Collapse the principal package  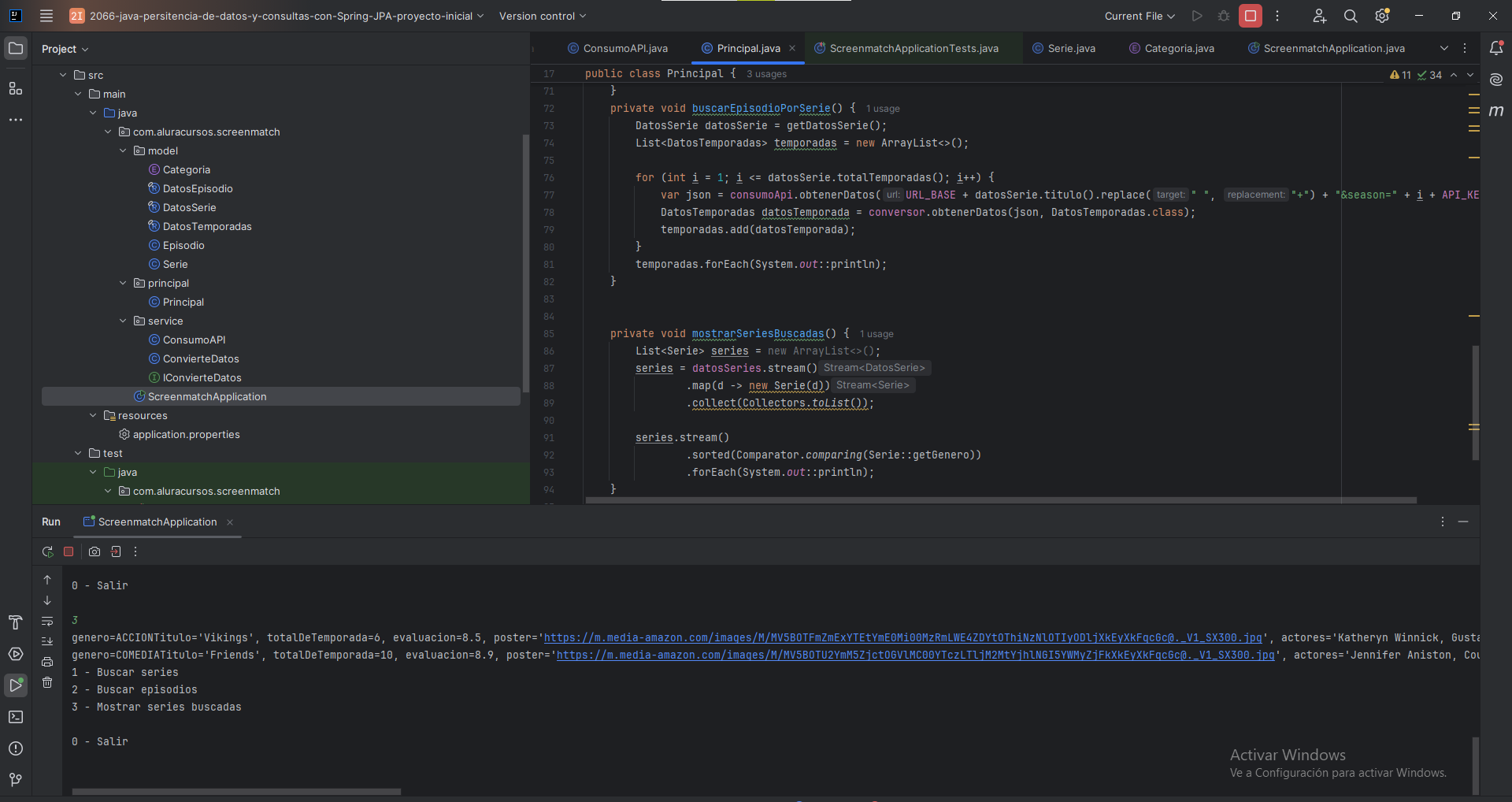click(123, 283)
